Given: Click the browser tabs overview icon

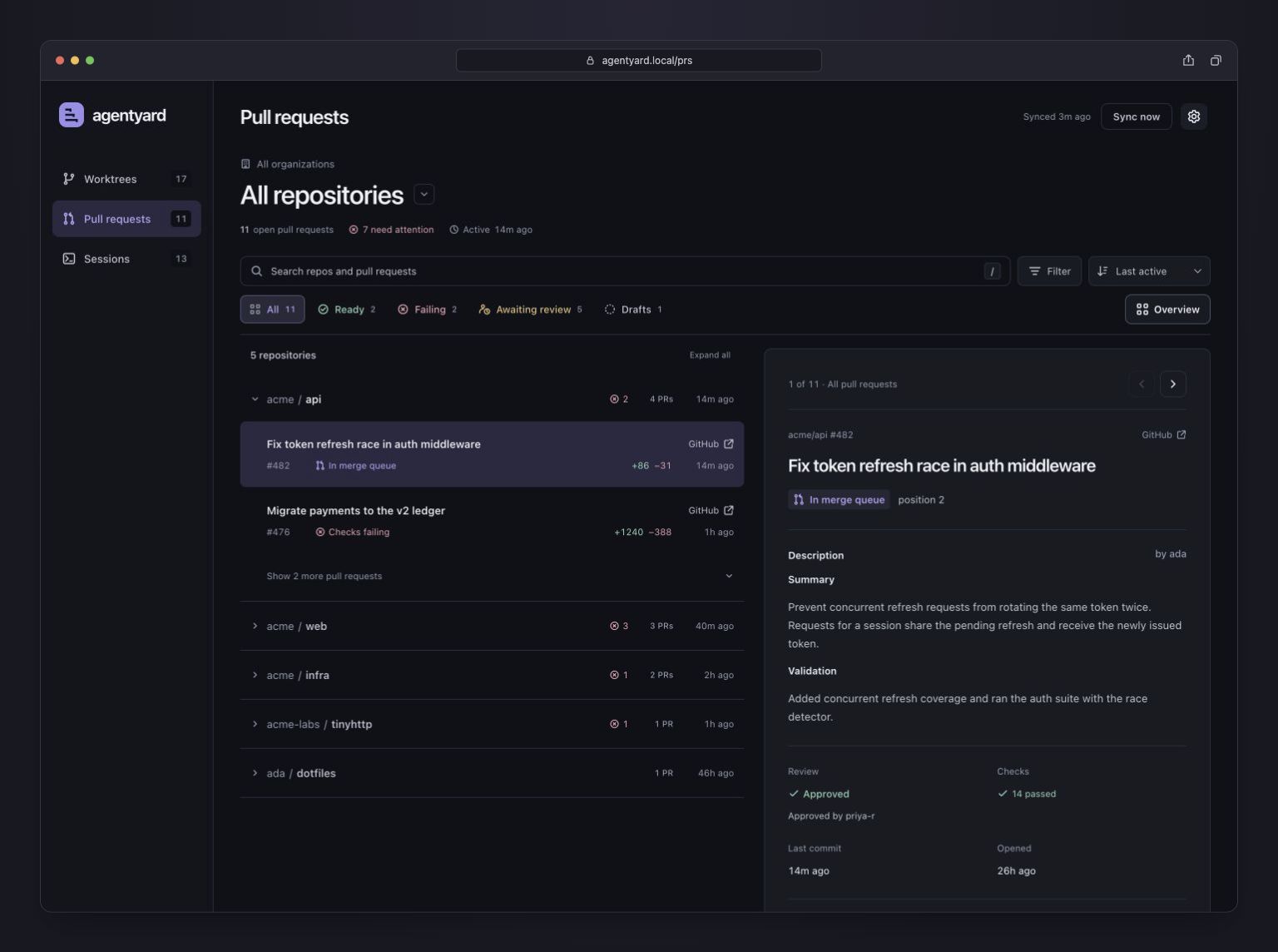Looking at the screenshot, I should tap(1216, 60).
